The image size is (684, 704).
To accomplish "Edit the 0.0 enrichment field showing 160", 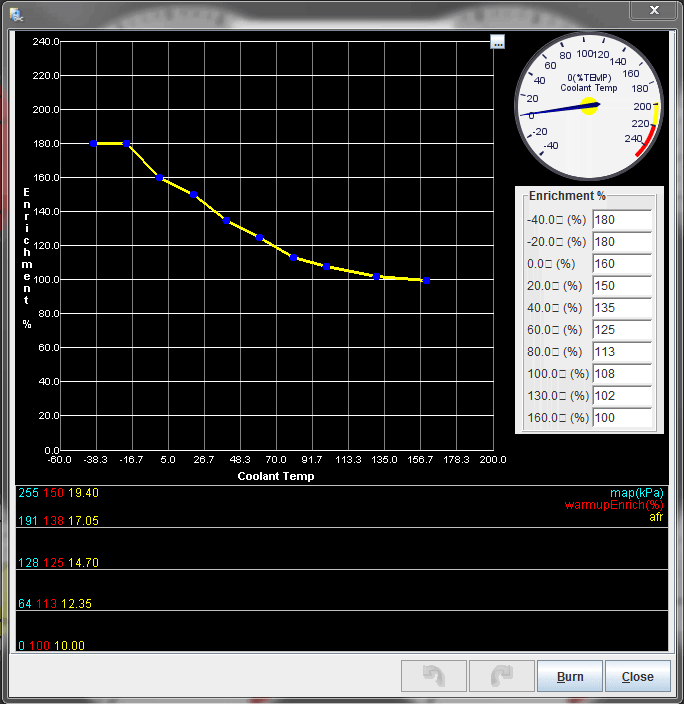I will tap(622, 264).
